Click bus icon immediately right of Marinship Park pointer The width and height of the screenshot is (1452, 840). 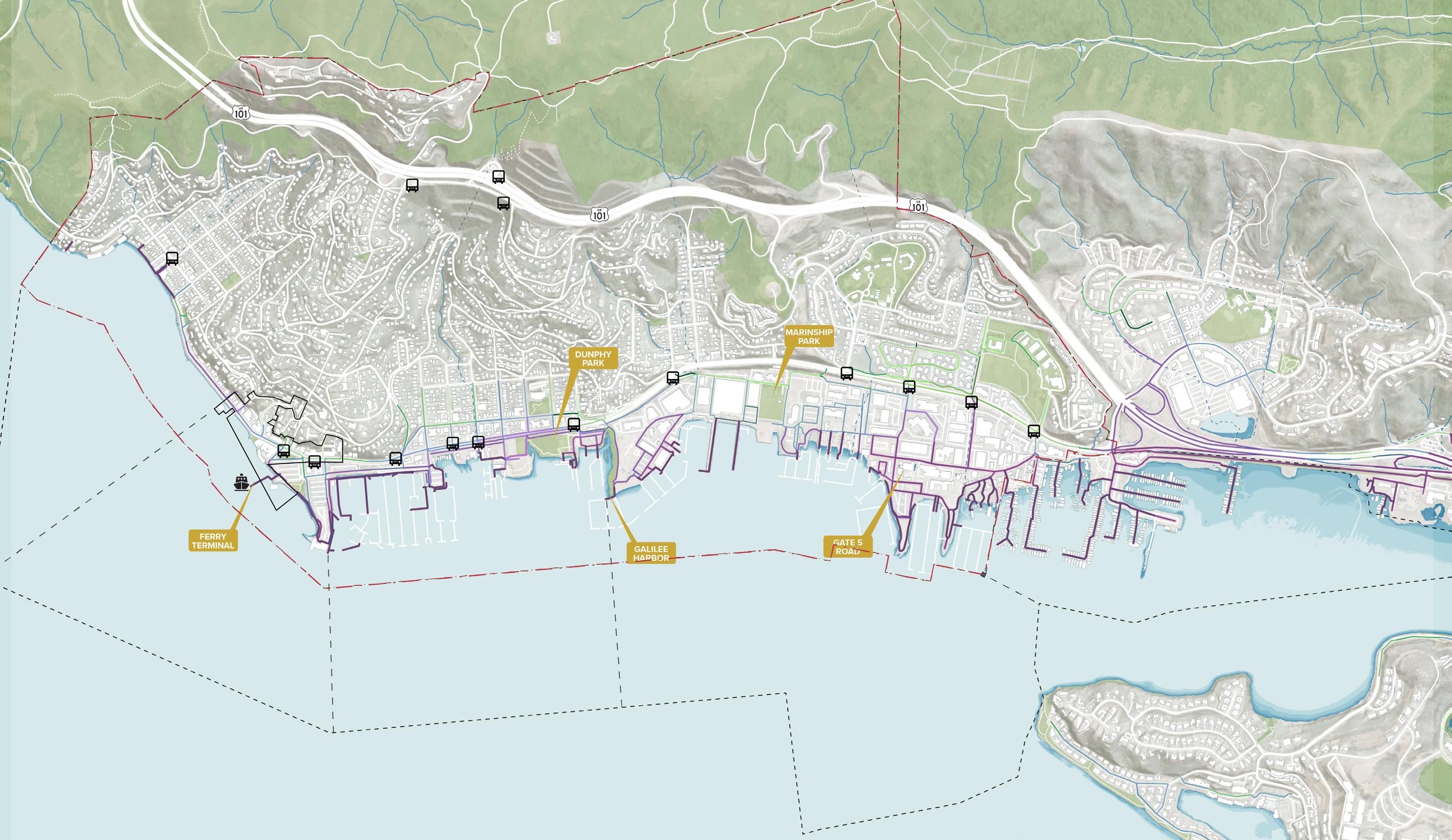pos(846,373)
